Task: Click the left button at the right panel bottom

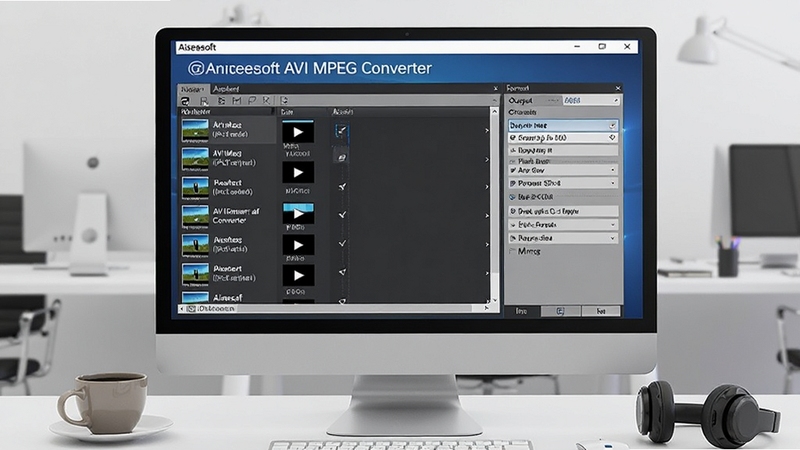Action: [x=521, y=311]
